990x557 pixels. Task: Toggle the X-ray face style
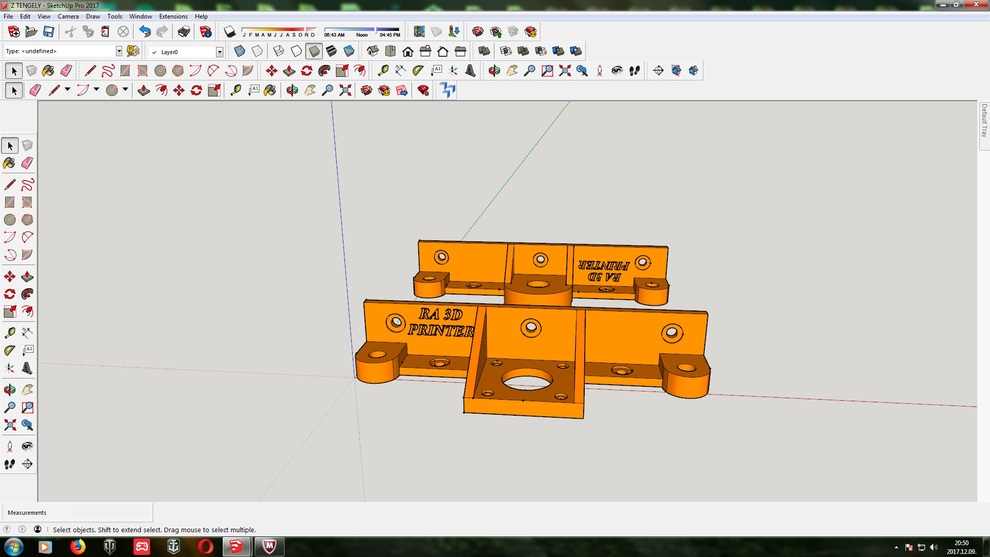click(240, 51)
